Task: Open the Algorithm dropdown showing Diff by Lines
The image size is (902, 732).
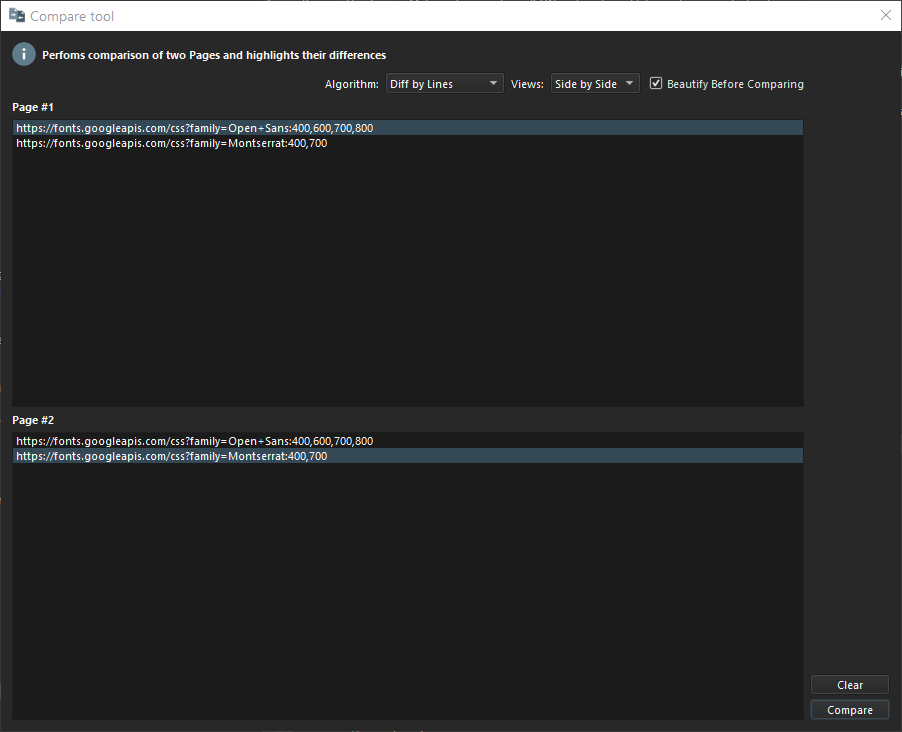Action: coord(443,84)
